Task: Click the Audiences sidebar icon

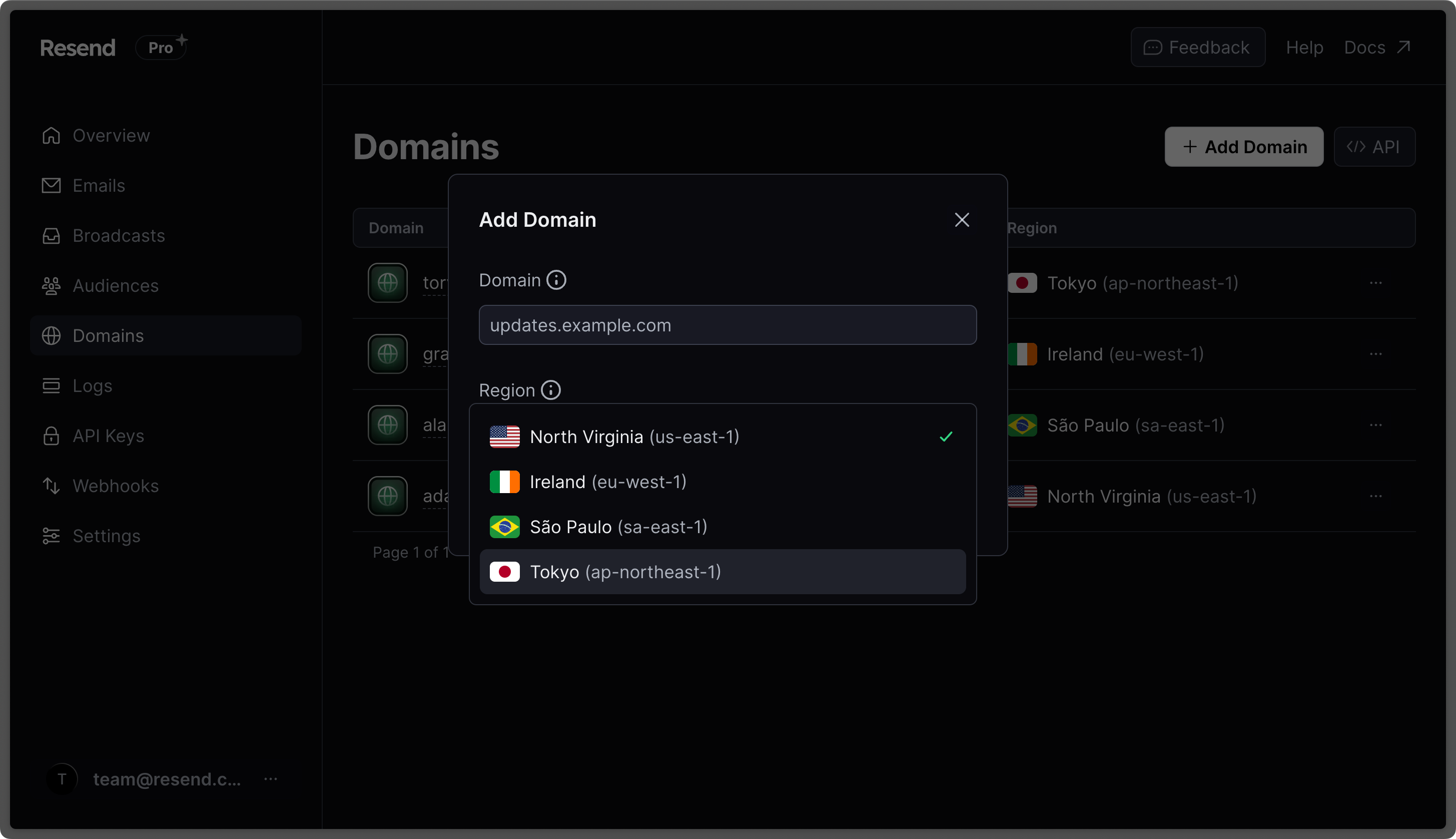Action: (x=51, y=285)
